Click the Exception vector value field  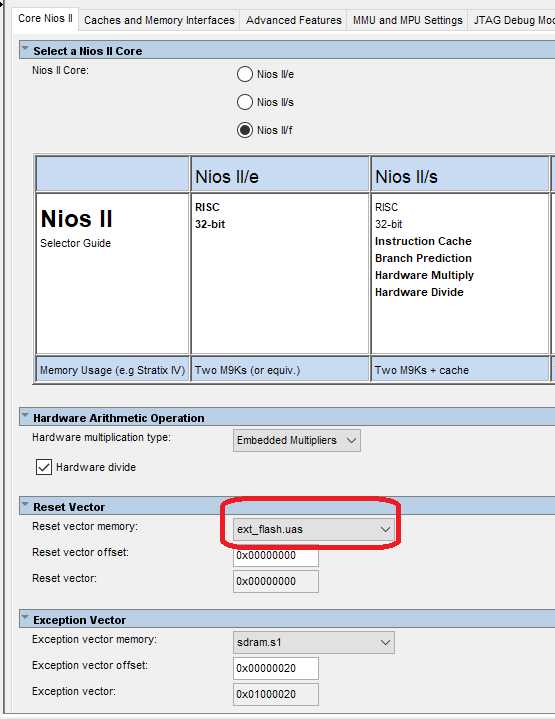(x=276, y=694)
